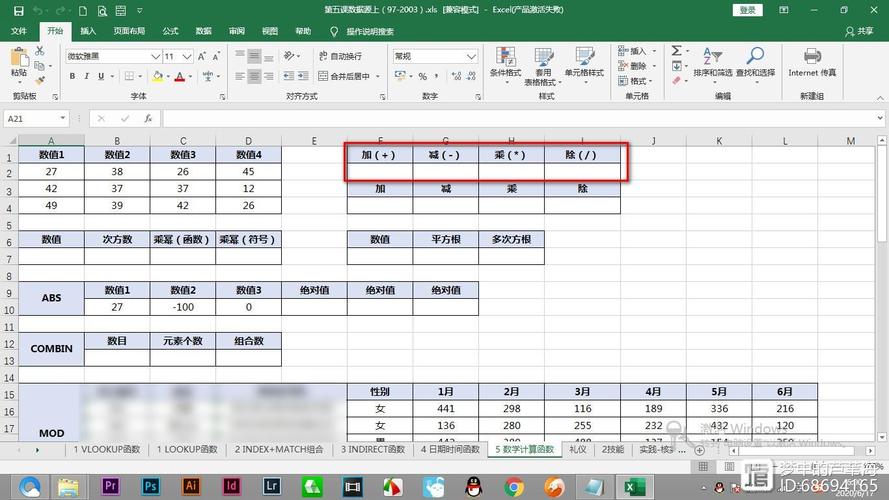
Task: Switch to the View (视图) tab
Action: (270, 31)
